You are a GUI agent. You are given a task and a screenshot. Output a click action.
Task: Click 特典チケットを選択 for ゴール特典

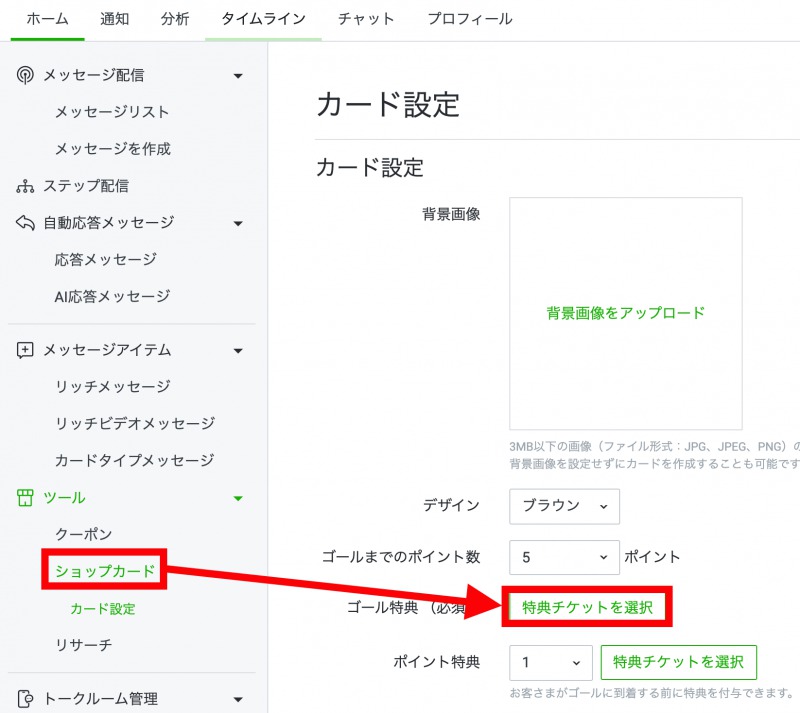click(x=586, y=608)
